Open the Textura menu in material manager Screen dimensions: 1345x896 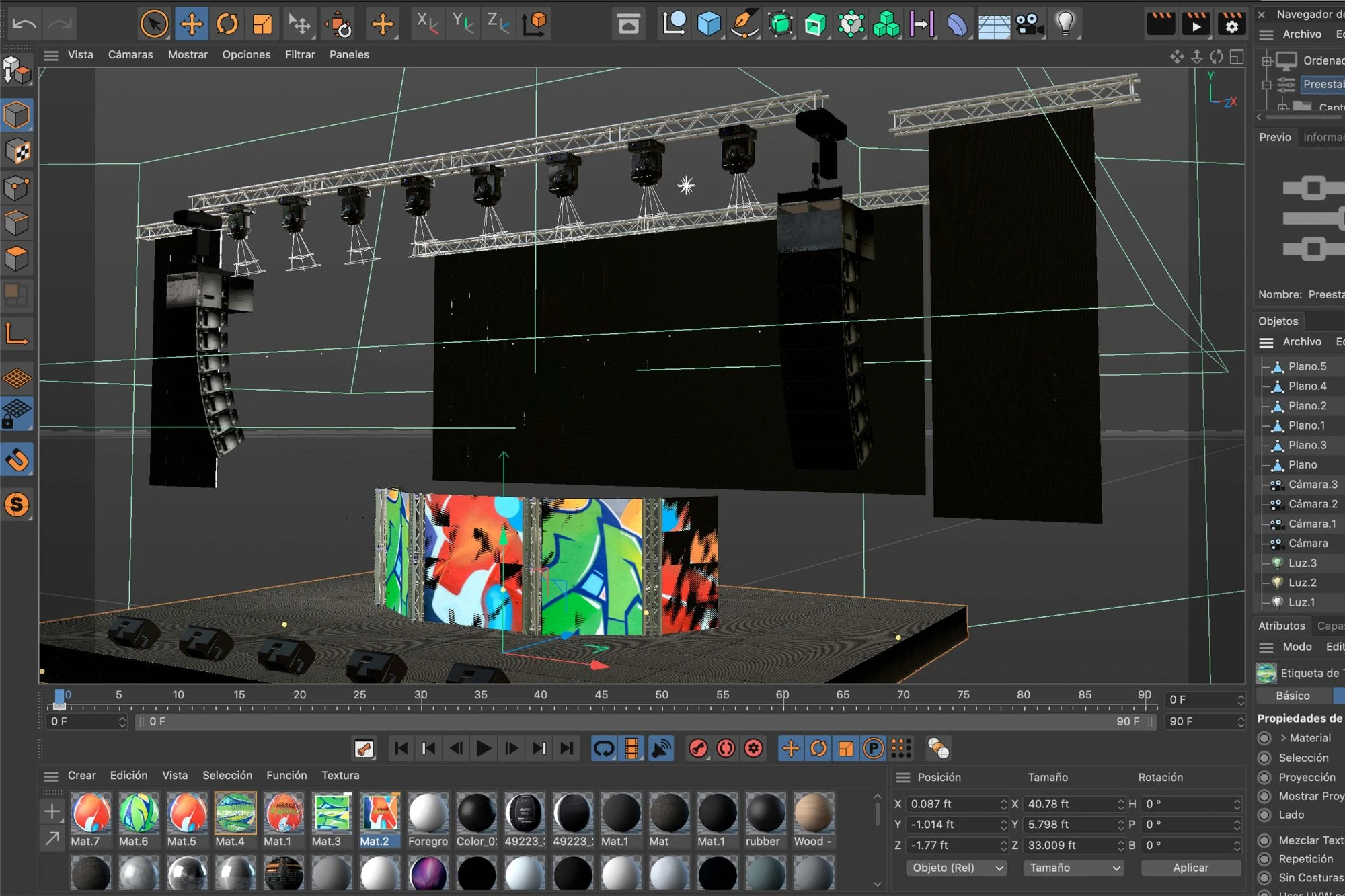click(x=340, y=775)
